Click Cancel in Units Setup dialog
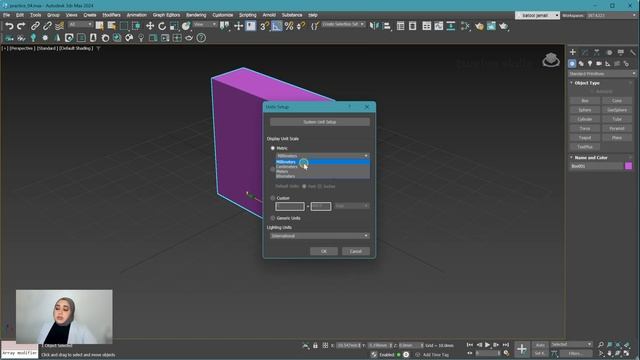Screen dimensions: 640x360 [356, 251]
